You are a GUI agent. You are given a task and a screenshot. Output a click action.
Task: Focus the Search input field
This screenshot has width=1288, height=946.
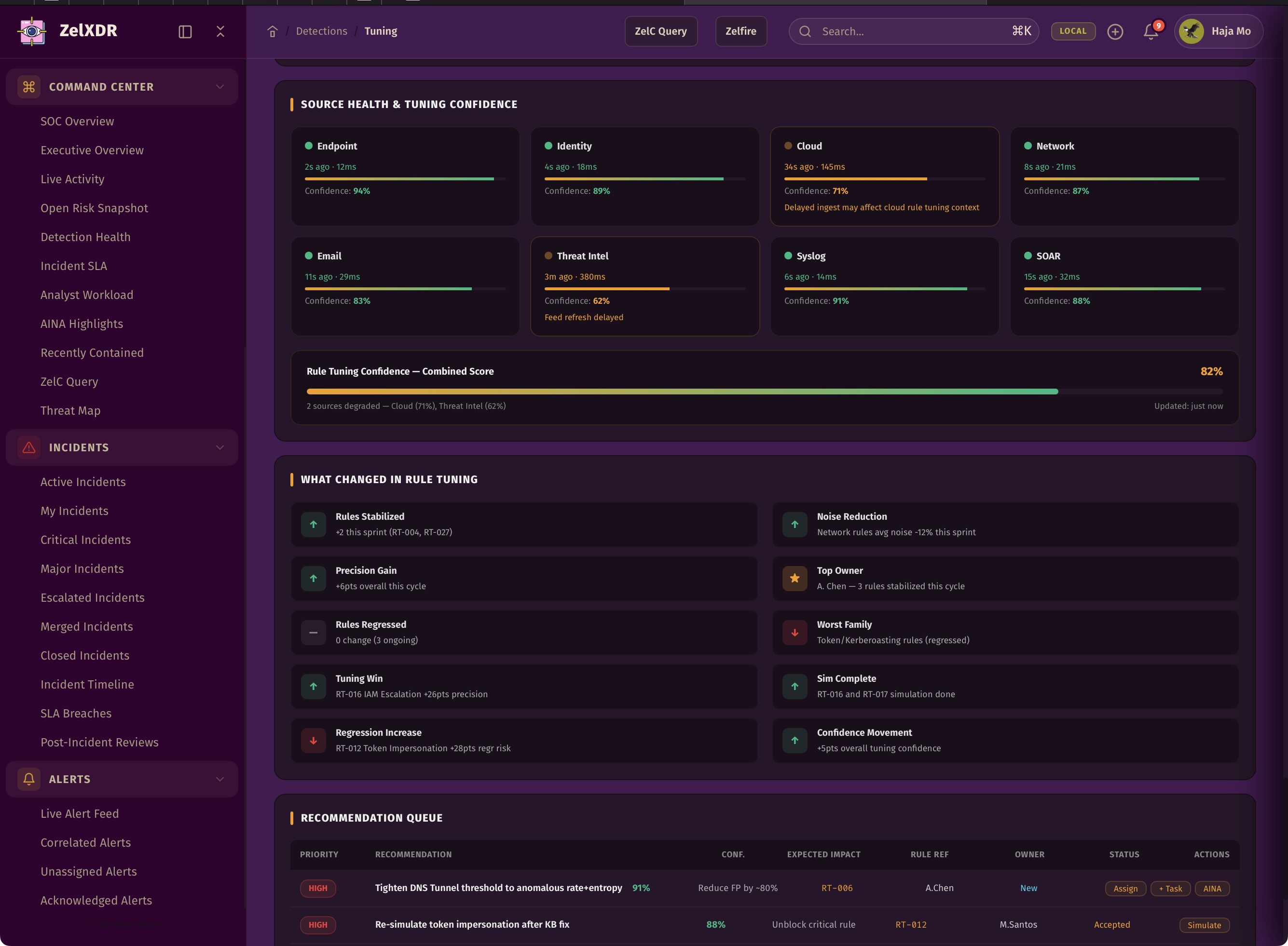(911, 31)
